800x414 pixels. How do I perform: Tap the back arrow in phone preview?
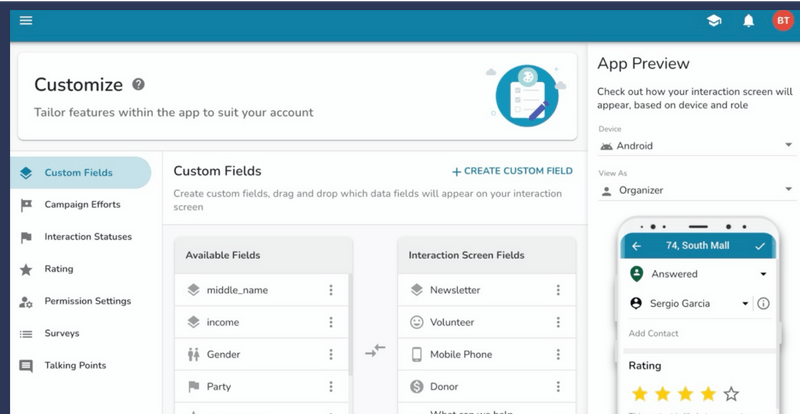click(636, 245)
